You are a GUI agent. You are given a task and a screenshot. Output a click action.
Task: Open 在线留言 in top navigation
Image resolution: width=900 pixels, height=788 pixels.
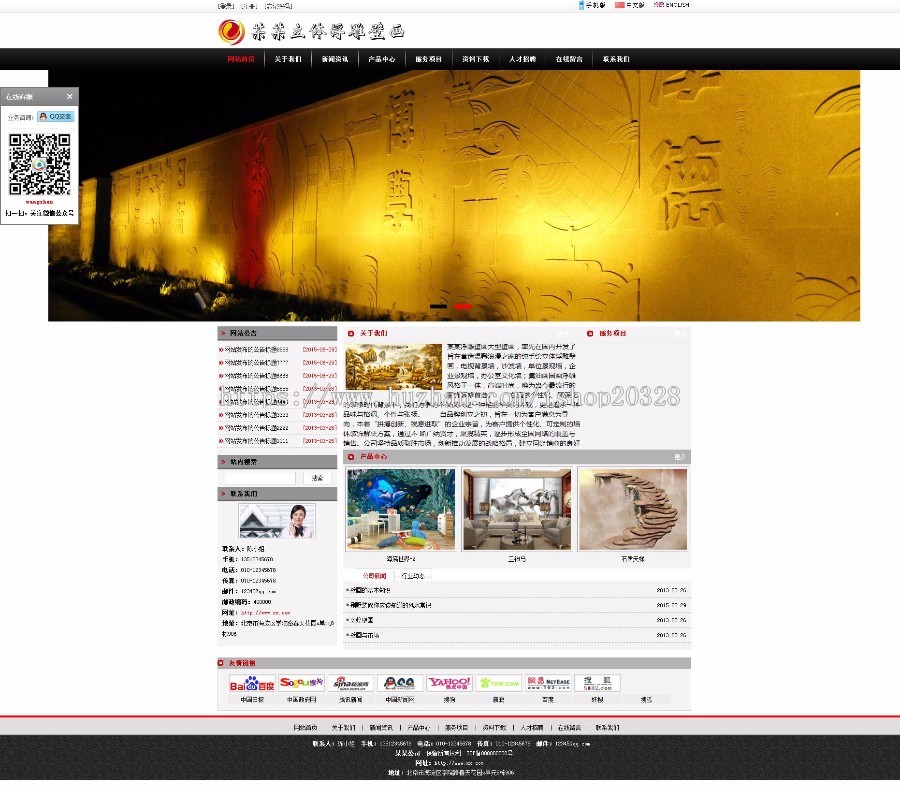coord(569,59)
